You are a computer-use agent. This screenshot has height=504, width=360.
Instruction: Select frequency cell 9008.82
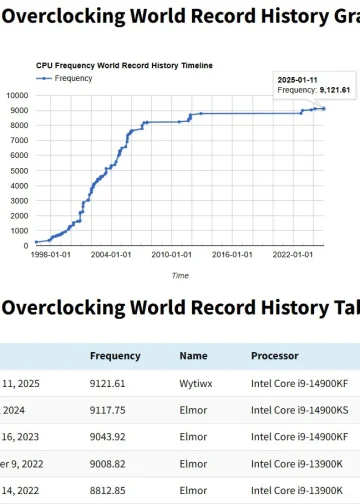[x=107, y=464]
